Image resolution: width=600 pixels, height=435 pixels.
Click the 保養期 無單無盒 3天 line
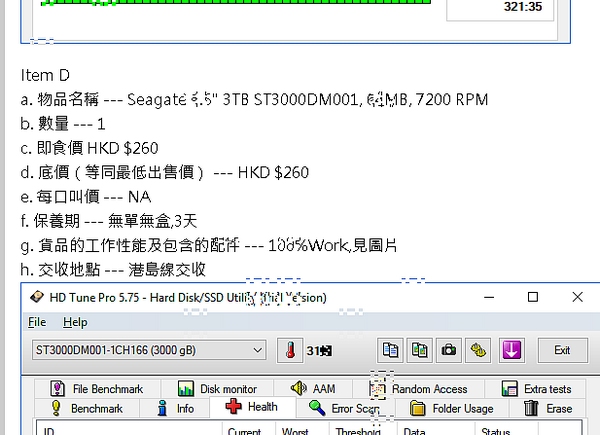click(109, 221)
